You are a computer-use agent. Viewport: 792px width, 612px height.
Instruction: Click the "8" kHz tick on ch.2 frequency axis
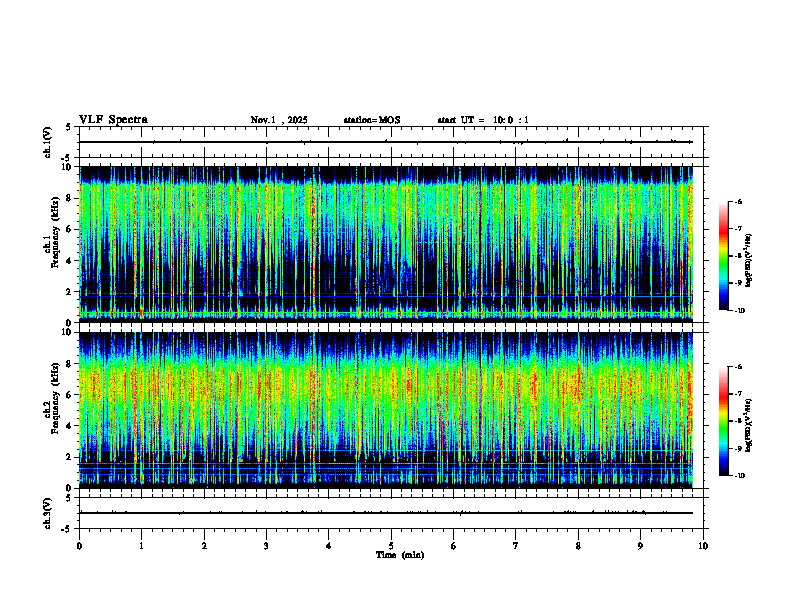tap(70, 364)
